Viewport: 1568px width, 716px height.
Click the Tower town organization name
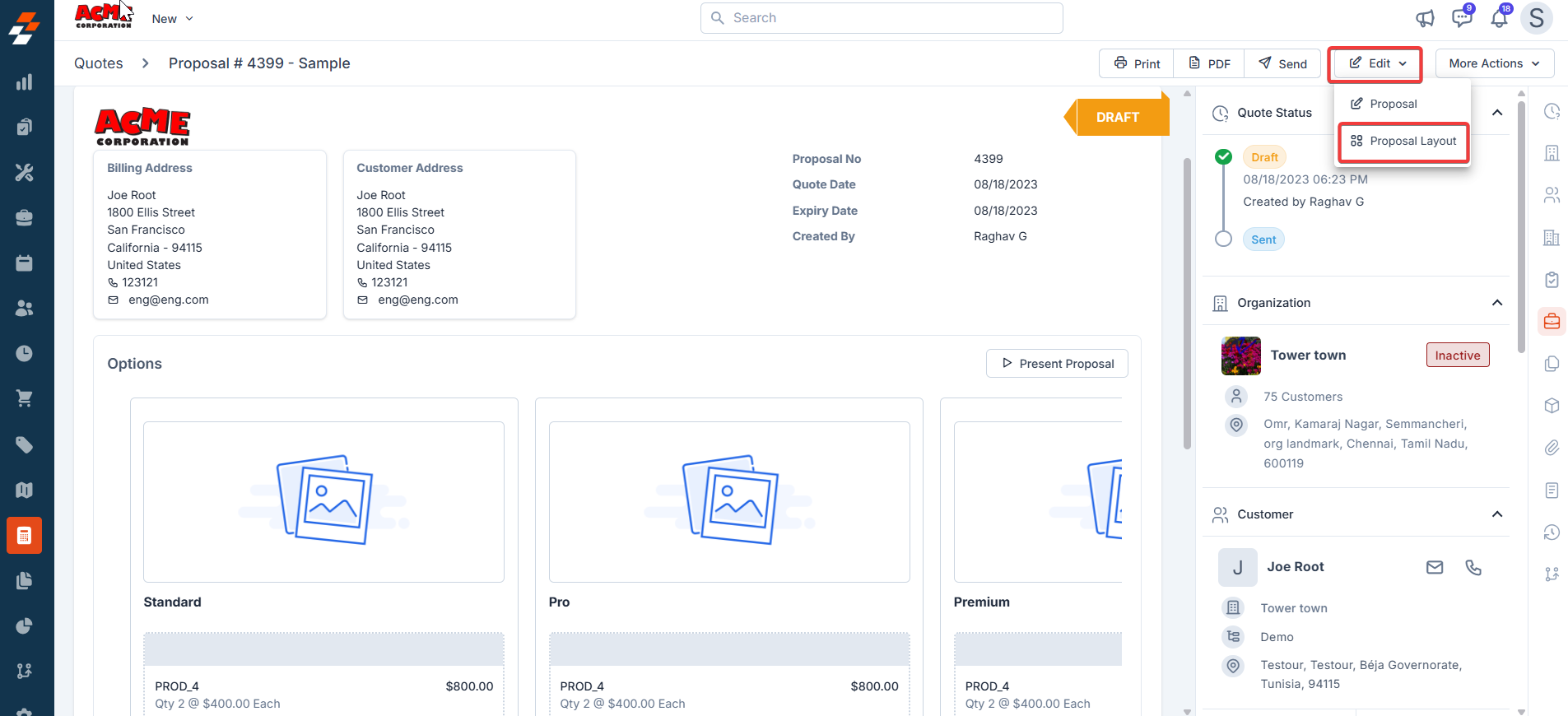click(x=1309, y=356)
